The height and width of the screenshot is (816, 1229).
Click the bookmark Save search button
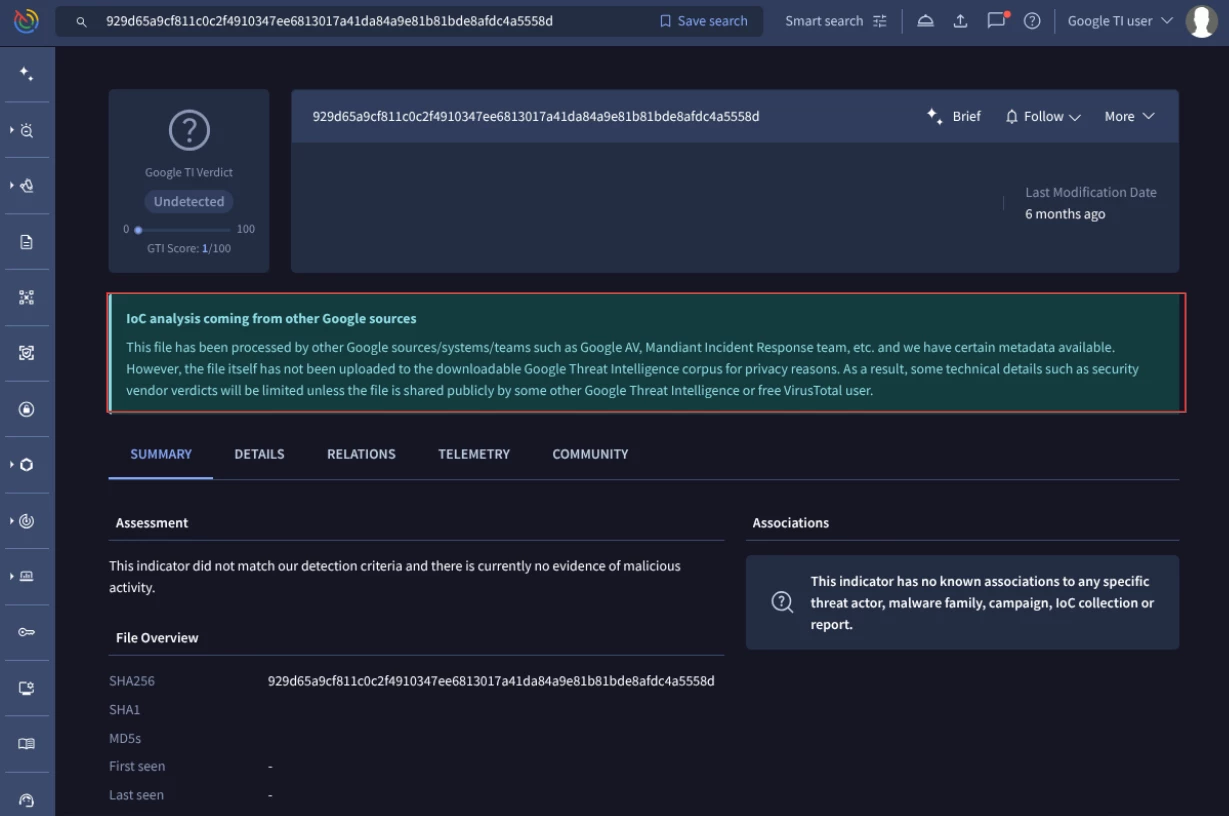click(704, 21)
